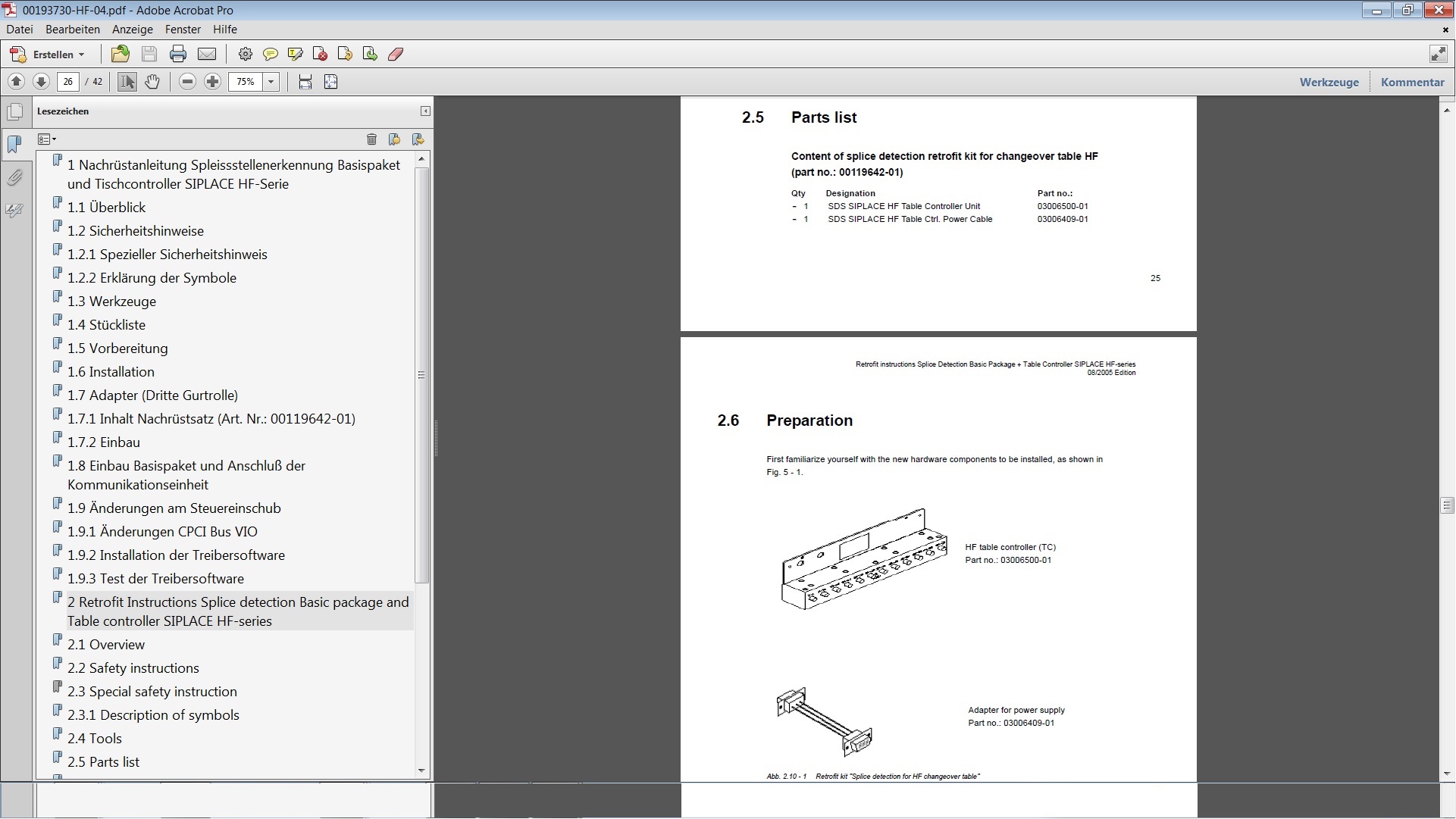Open the signatures panel icon
Image resolution: width=1456 pixels, height=819 pixels.
click(x=14, y=210)
